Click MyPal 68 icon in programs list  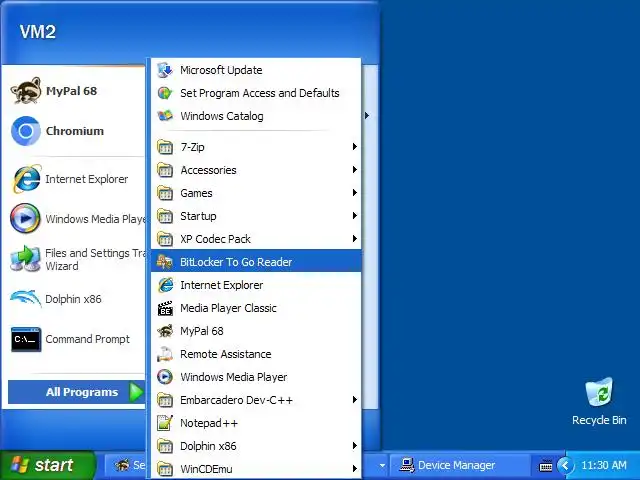pyautogui.click(x=165, y=331)
